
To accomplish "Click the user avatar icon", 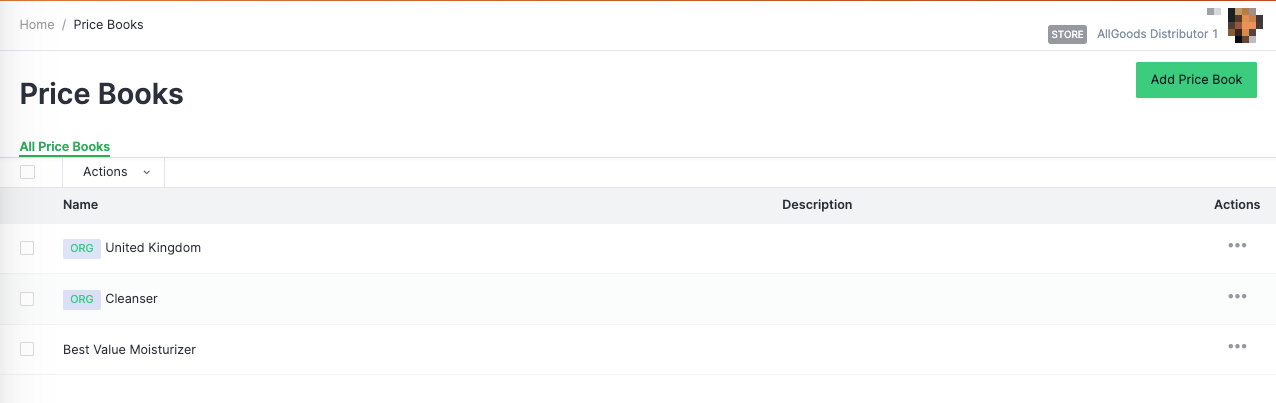I will pos(1242,24).
